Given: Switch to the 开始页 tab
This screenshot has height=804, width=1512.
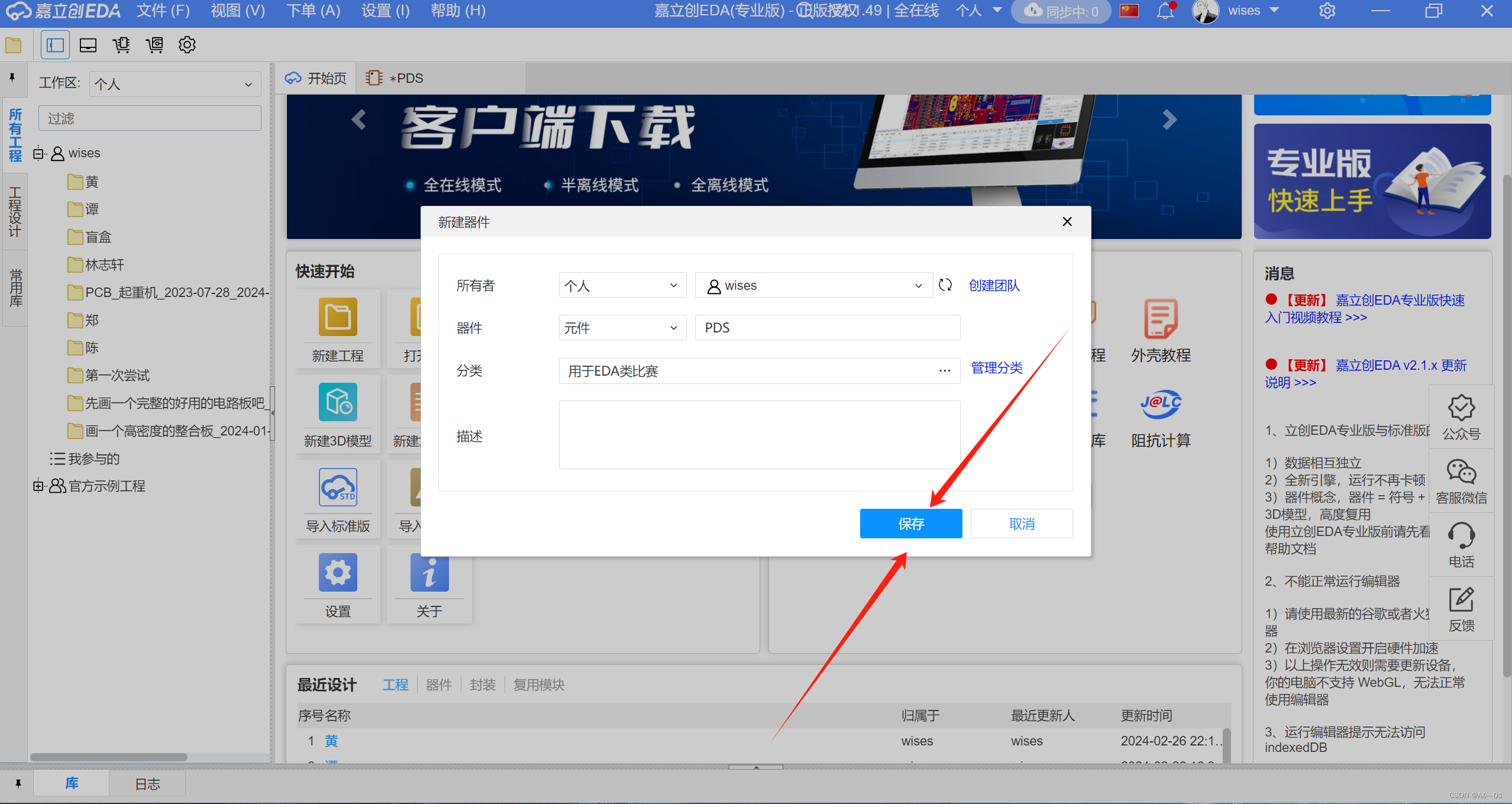Looking at the screenshot, I should pos(316,78).
